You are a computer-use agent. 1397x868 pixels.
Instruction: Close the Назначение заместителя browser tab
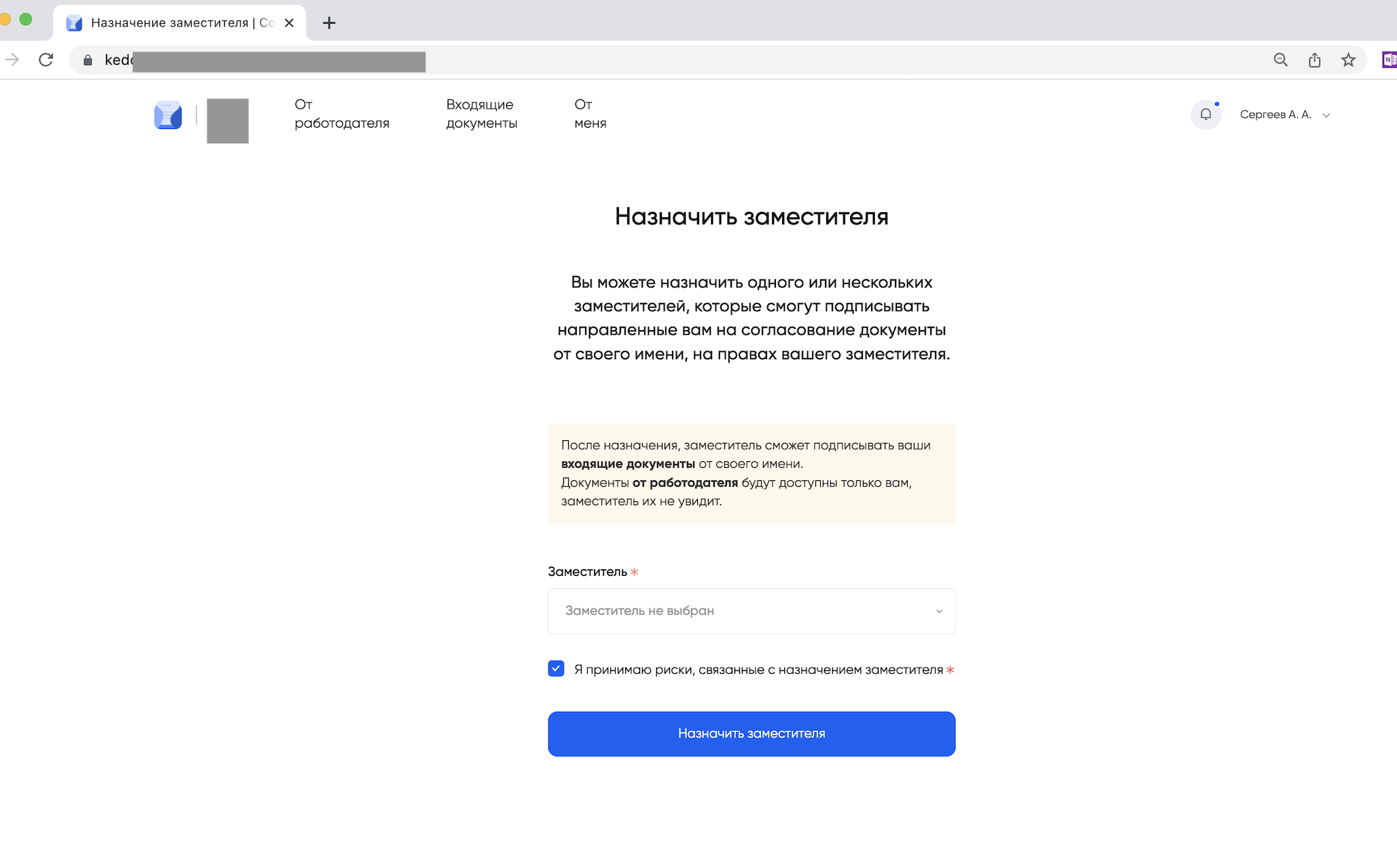[289, 23]
